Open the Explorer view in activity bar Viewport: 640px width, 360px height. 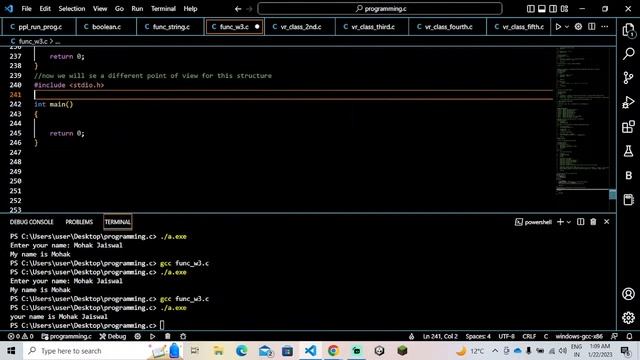click(x=629, y=30)
